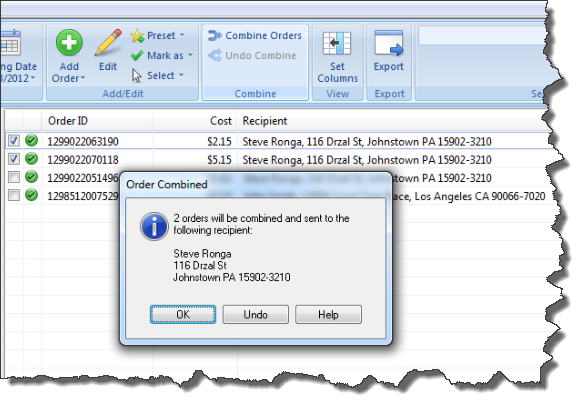The width and height of the screenshot is (587, 414).
Task: Uncheck the box for order 1299022070118
Action: [x=14, y=159]
